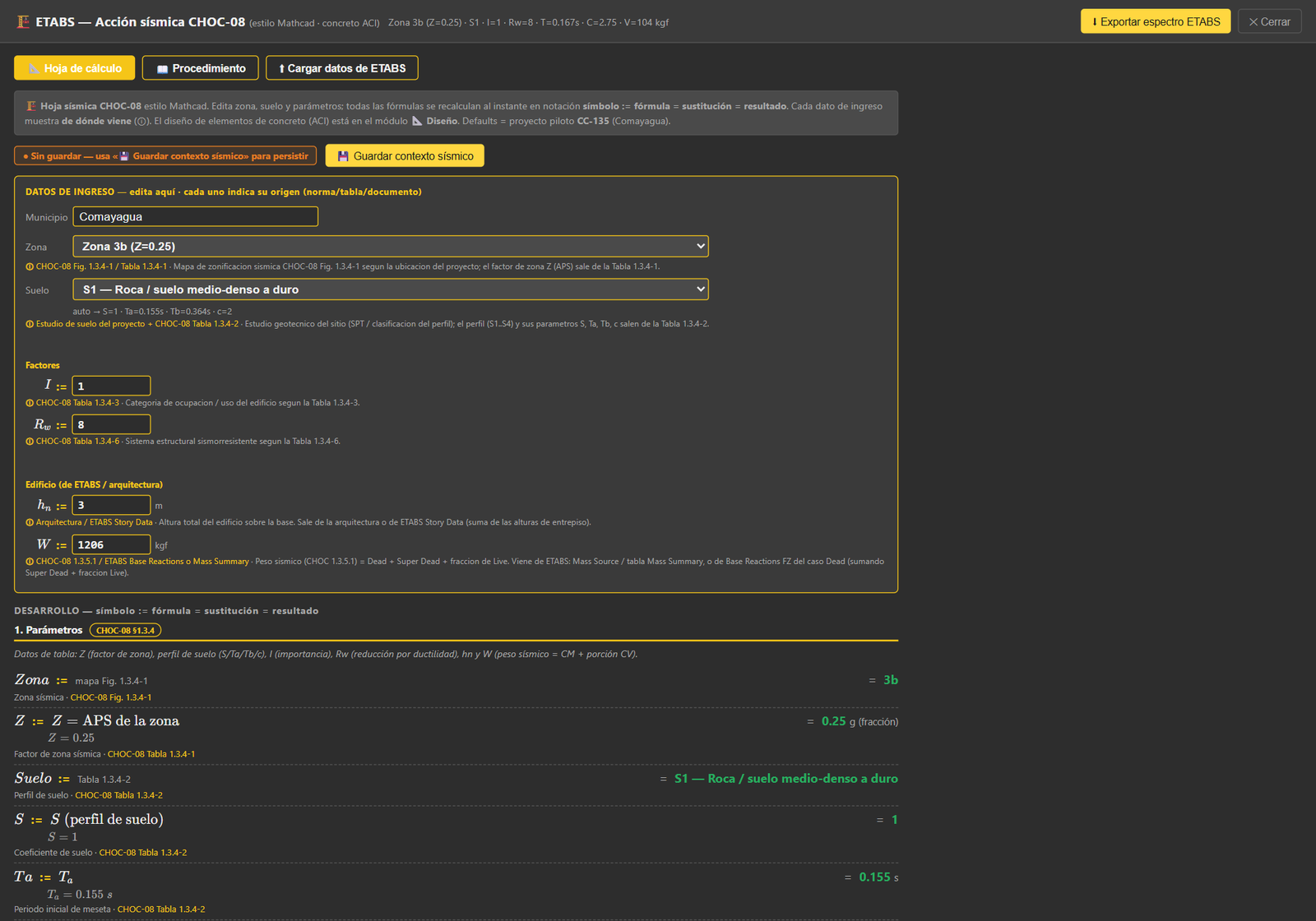The image size is (1316, 921).
Task: Click Suelo result 'S1 — Roca / suelo medio-denso a duro'
Action: (x=786, y=779)
